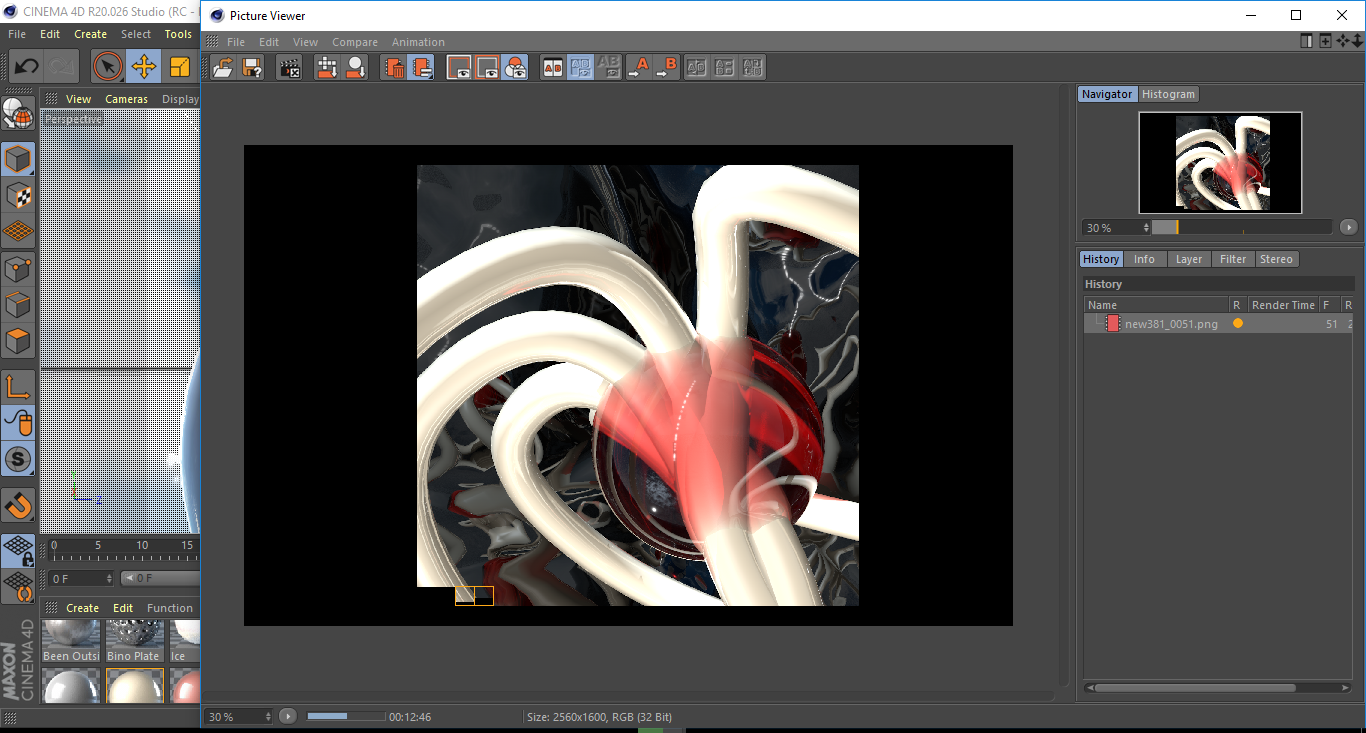The width and height of the screenshot is (1366, 733).
Task: Toggle the multi-pass image display eye icon
Action: coord(487,68)
